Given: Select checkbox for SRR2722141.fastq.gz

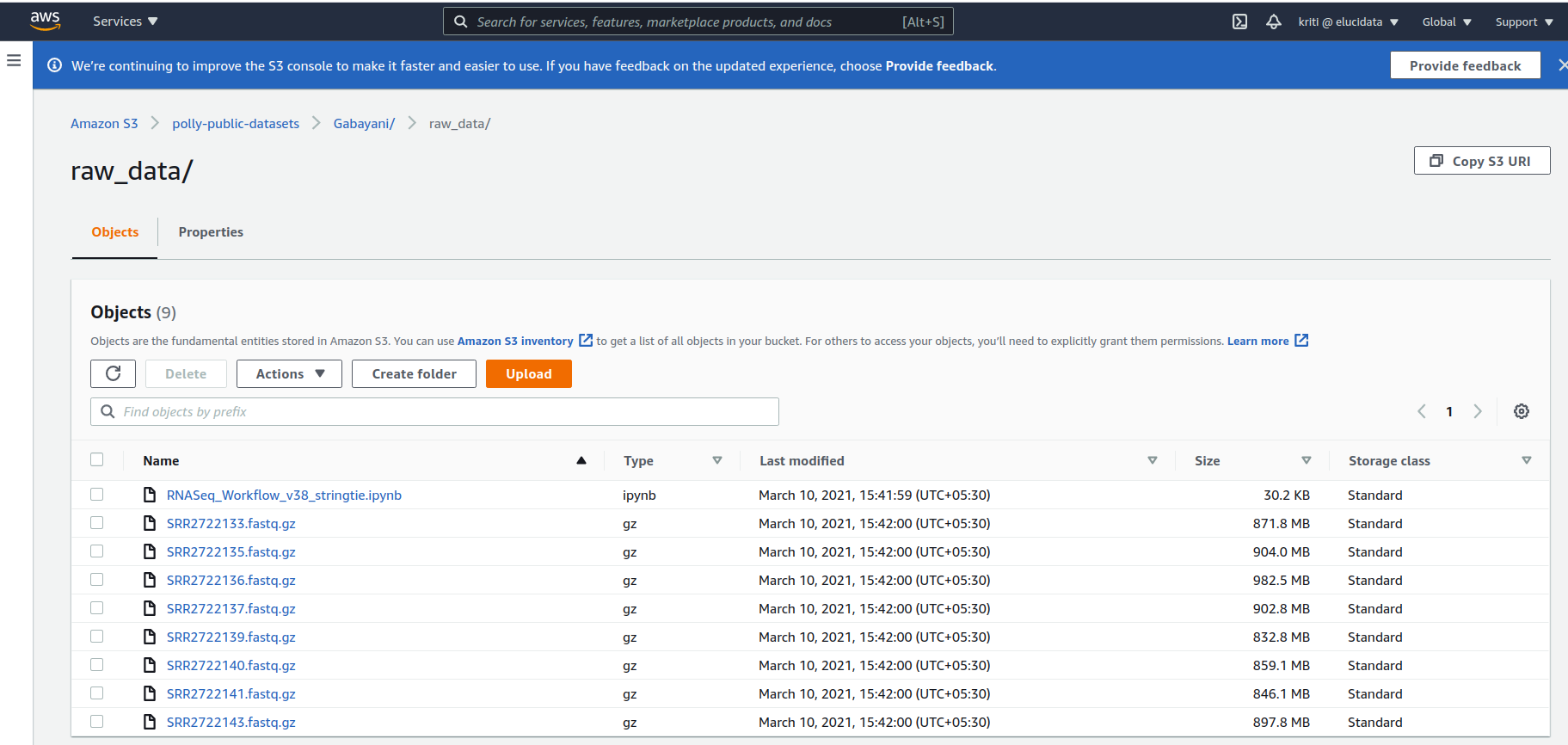Looking at the screenshot, I should click(96, 693).
